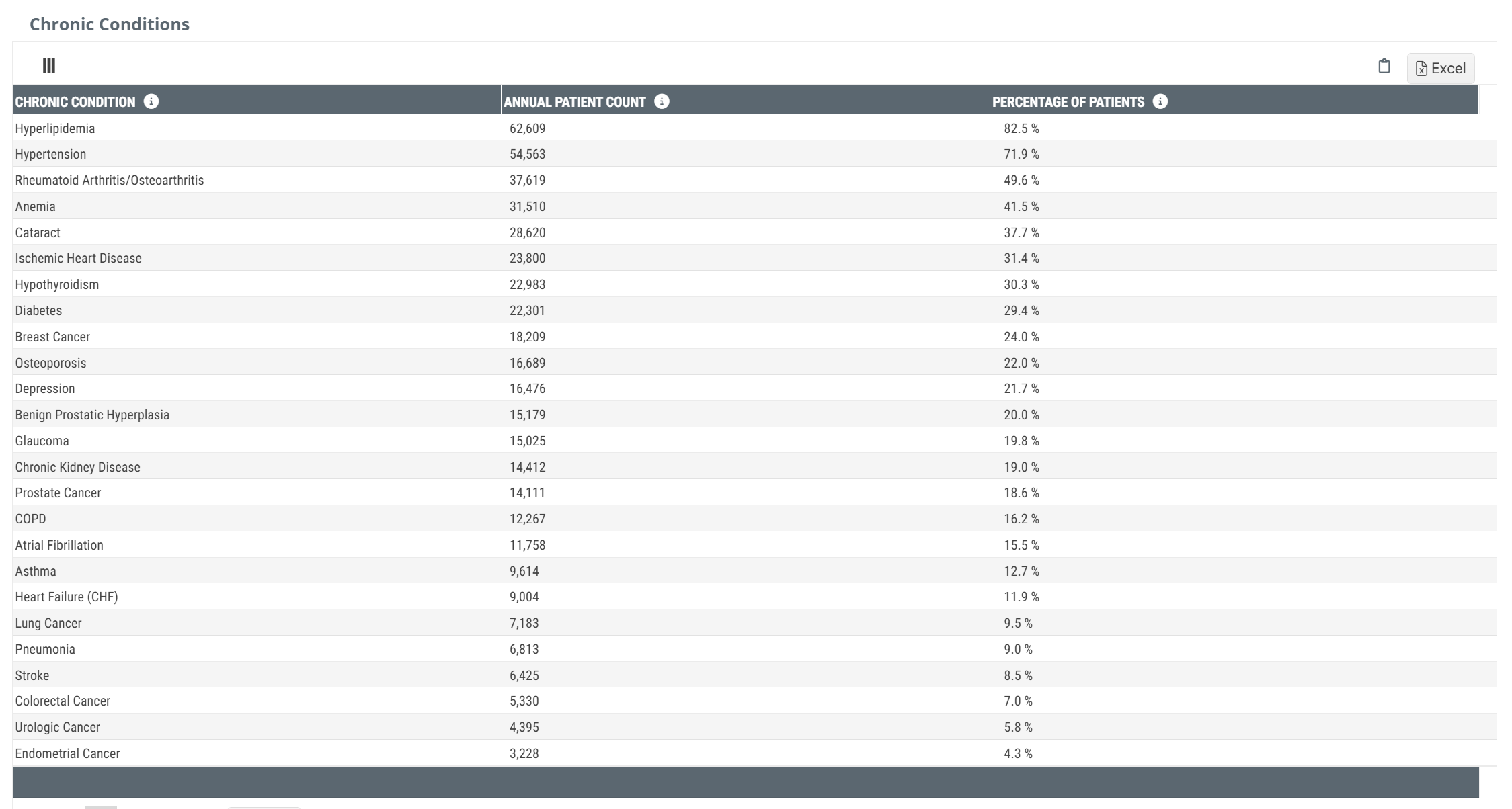Image resolution: width=1512 pixels, height=809 pixels.
Task: Export the table to Excel
Action: pyautogui.click(x=1441, y=69)
